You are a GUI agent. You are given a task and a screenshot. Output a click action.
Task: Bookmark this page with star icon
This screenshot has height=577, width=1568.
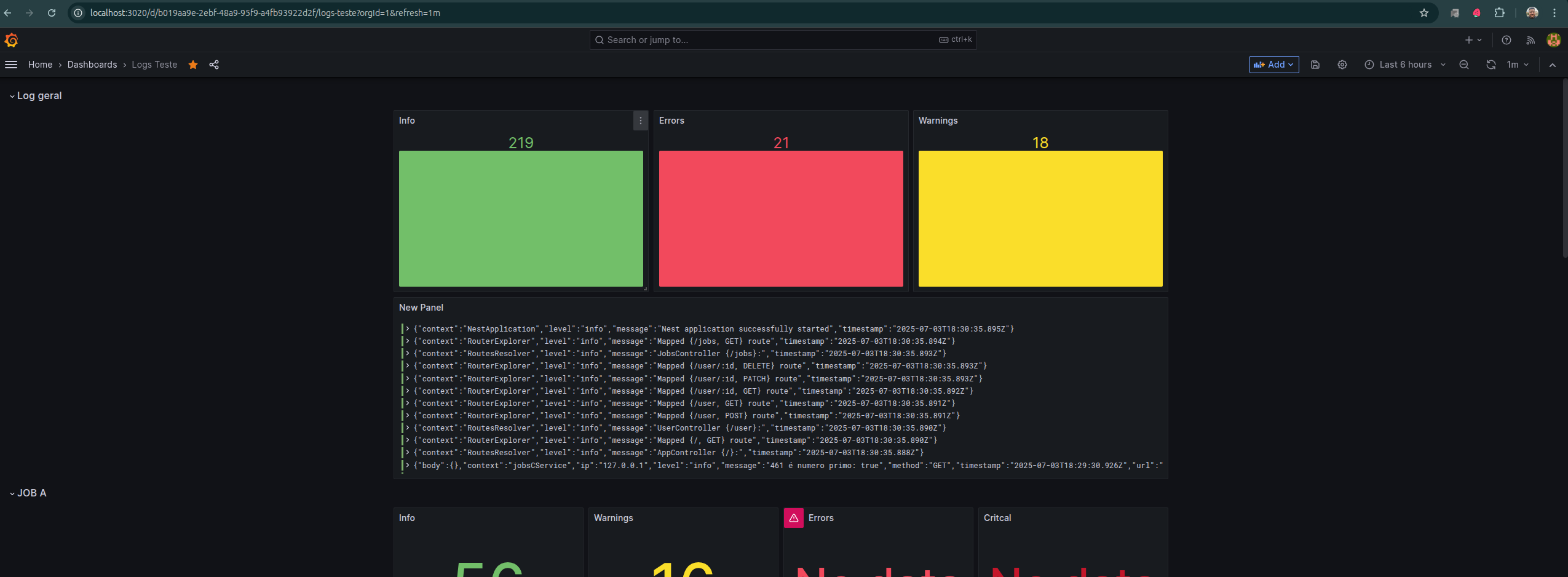(x=1424, y=13)
